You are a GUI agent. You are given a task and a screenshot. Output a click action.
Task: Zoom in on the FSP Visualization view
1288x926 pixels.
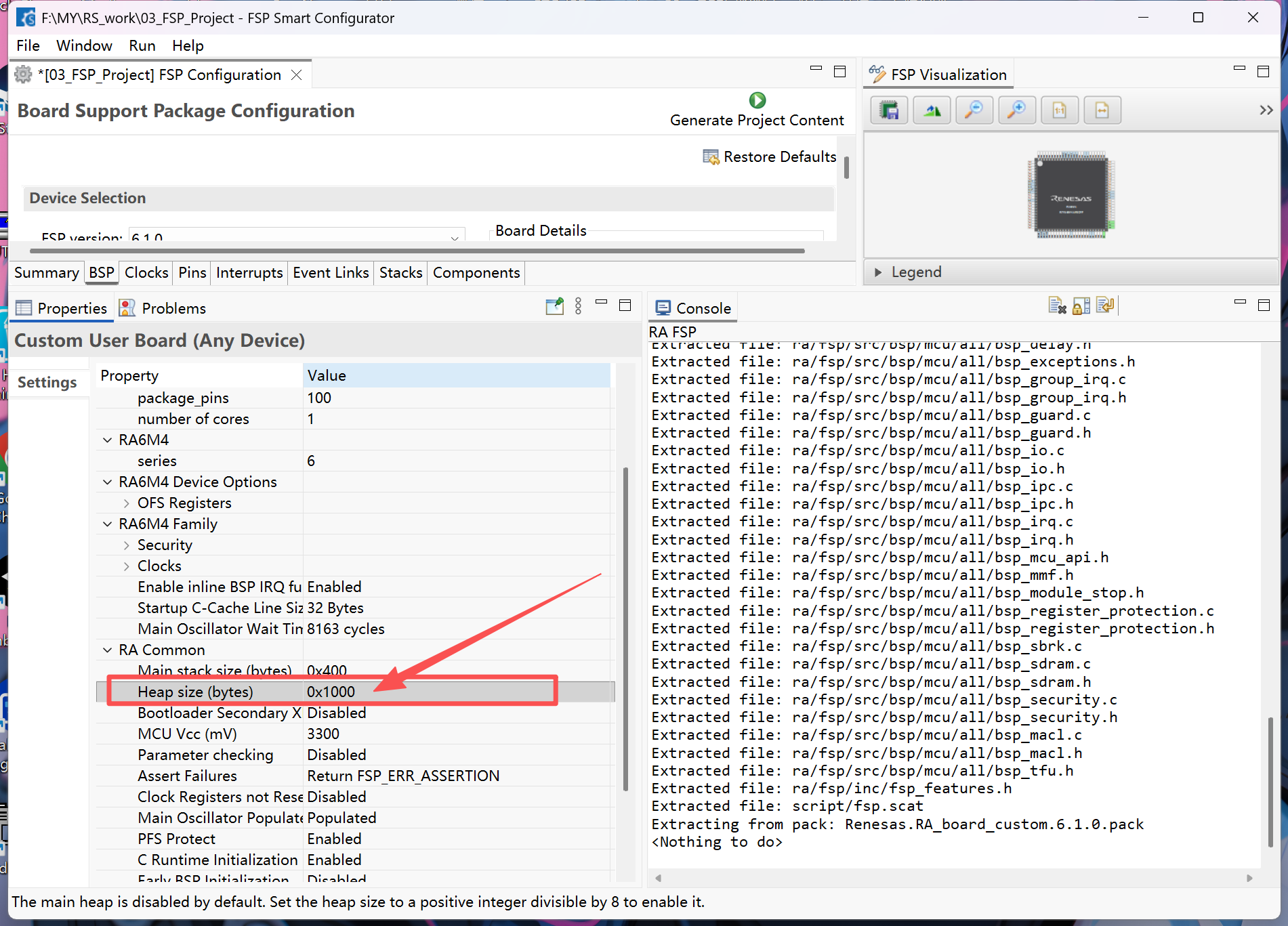(x=1016, y=110)
